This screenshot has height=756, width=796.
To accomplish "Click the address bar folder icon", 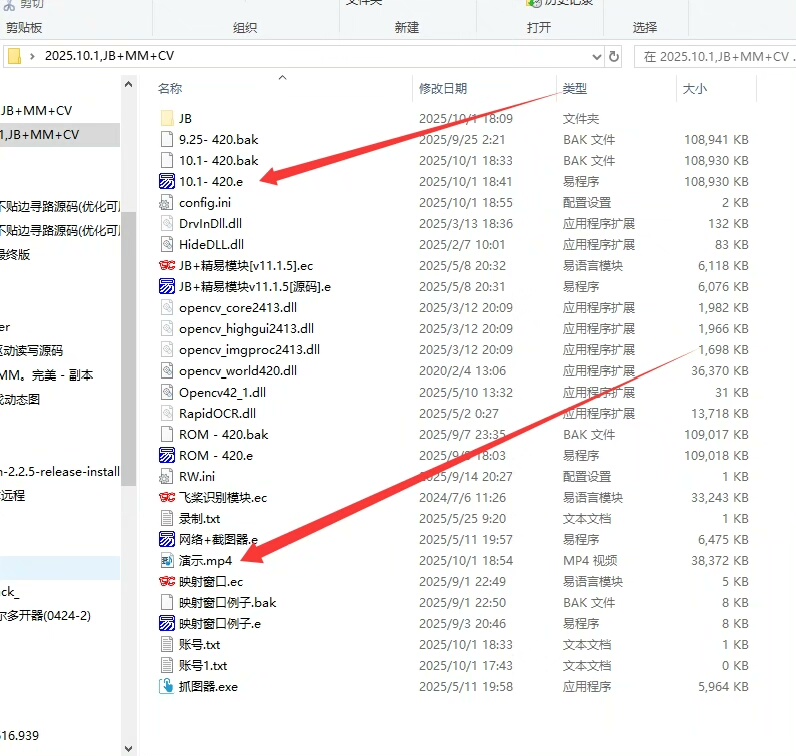I will [15, 56].
